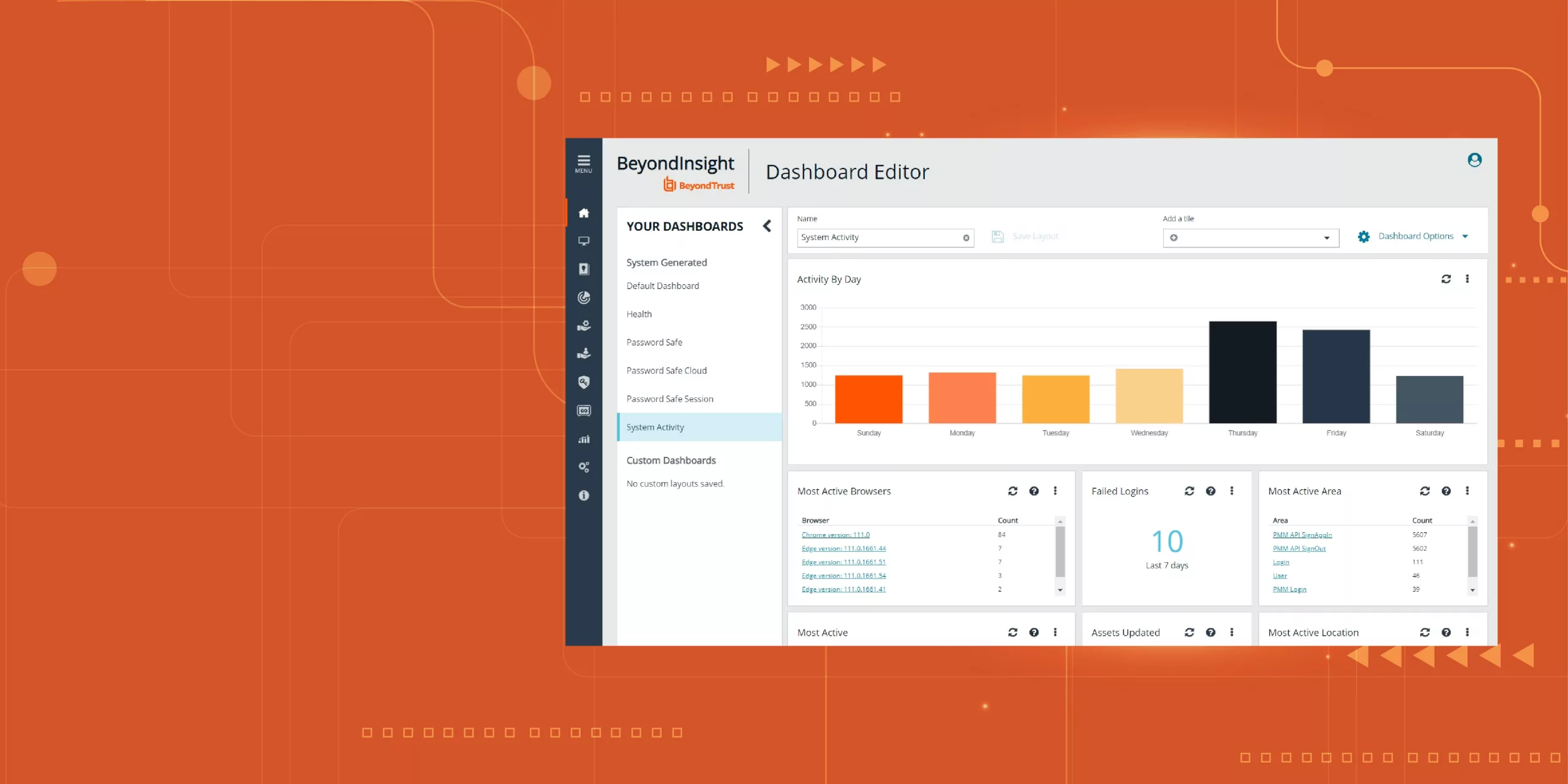The height and width of the screenshot is (784, 1568).
Task: Click the Thursday bar in chart
Action: pos(1242,372)
